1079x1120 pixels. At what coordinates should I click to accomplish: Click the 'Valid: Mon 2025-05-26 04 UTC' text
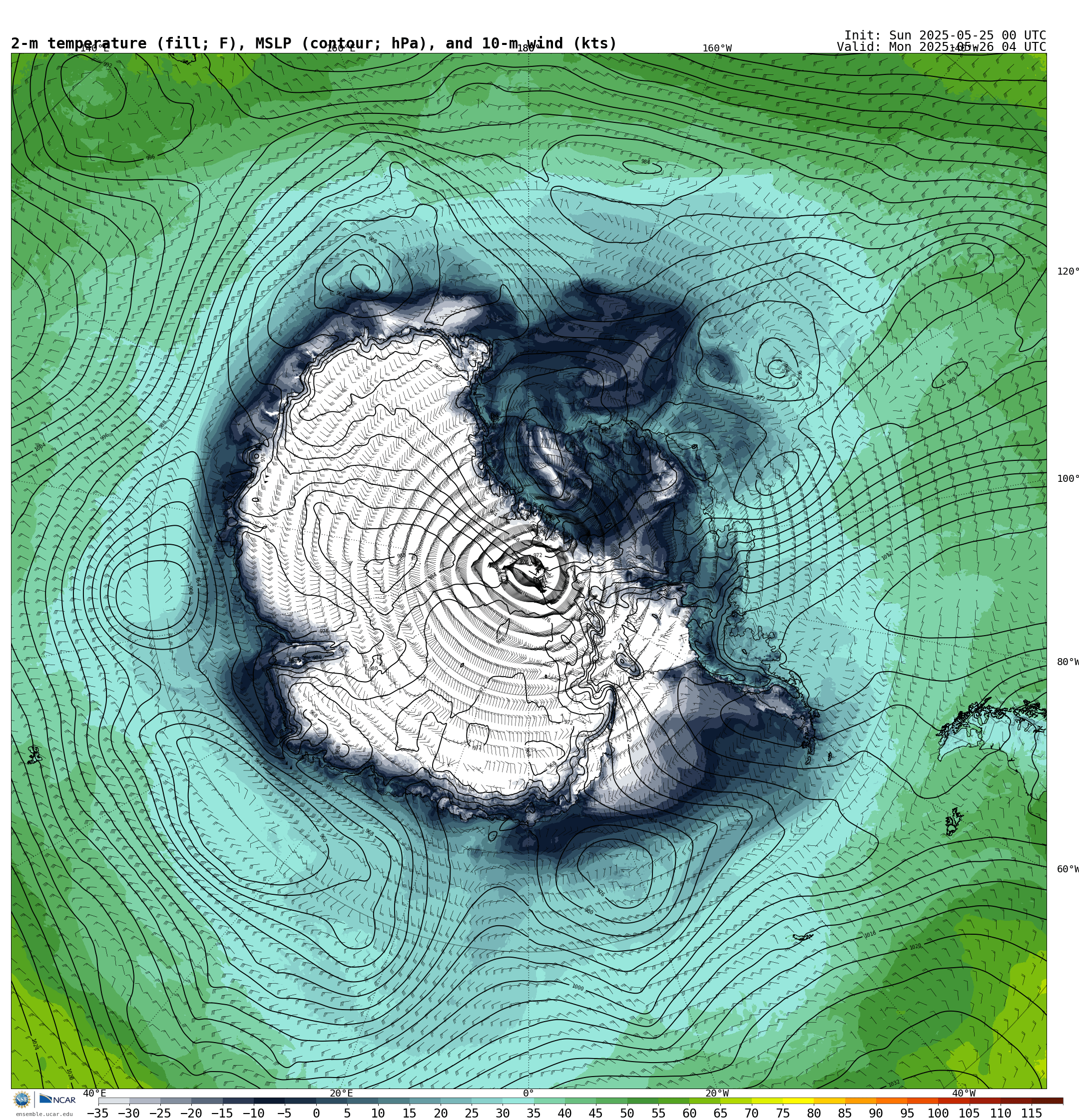click(941, 47)
